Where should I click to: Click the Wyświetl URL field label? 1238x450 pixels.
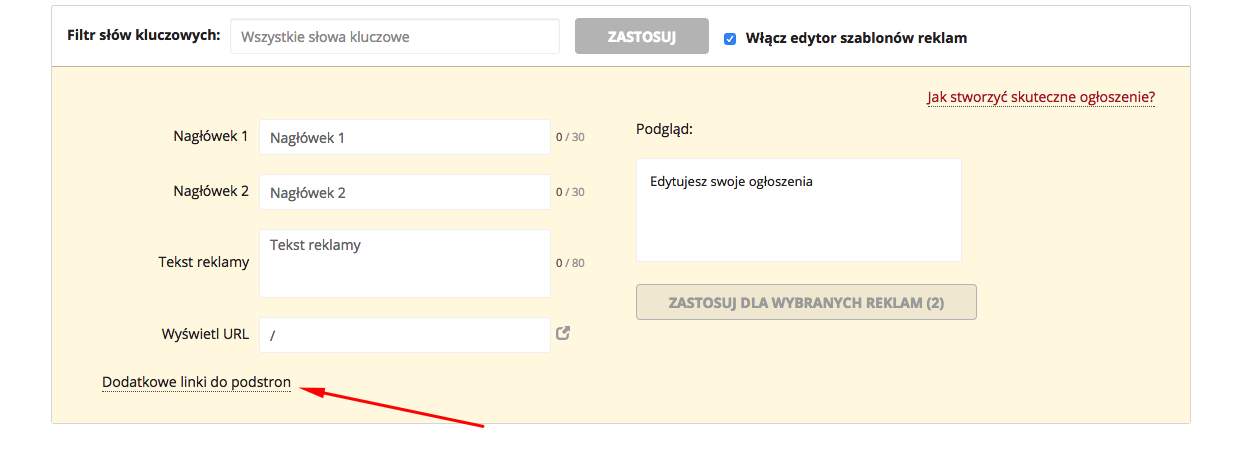[x=204, y=334]
